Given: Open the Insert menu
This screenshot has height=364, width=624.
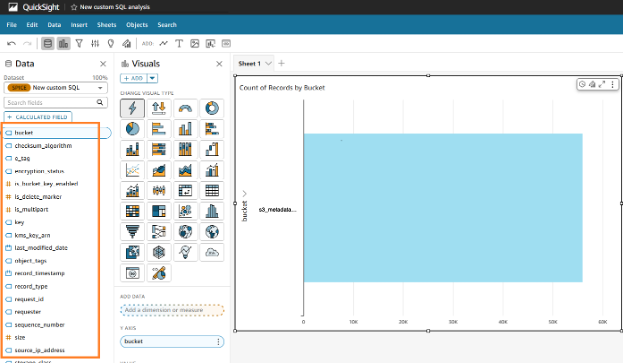Looking at the screenshot, I should (79, 25).
